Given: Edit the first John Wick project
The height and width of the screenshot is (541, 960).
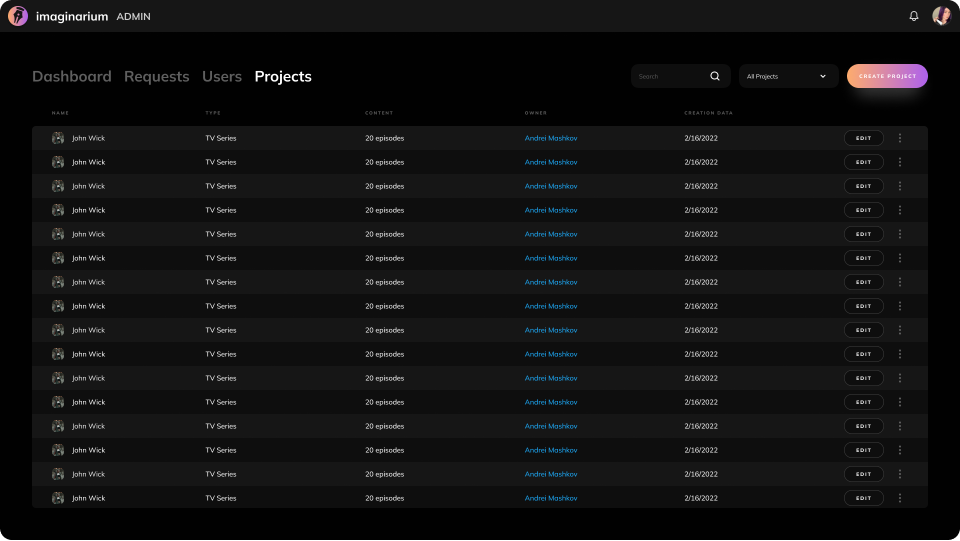Looking at the screenshot, I should tap(863, 138).
